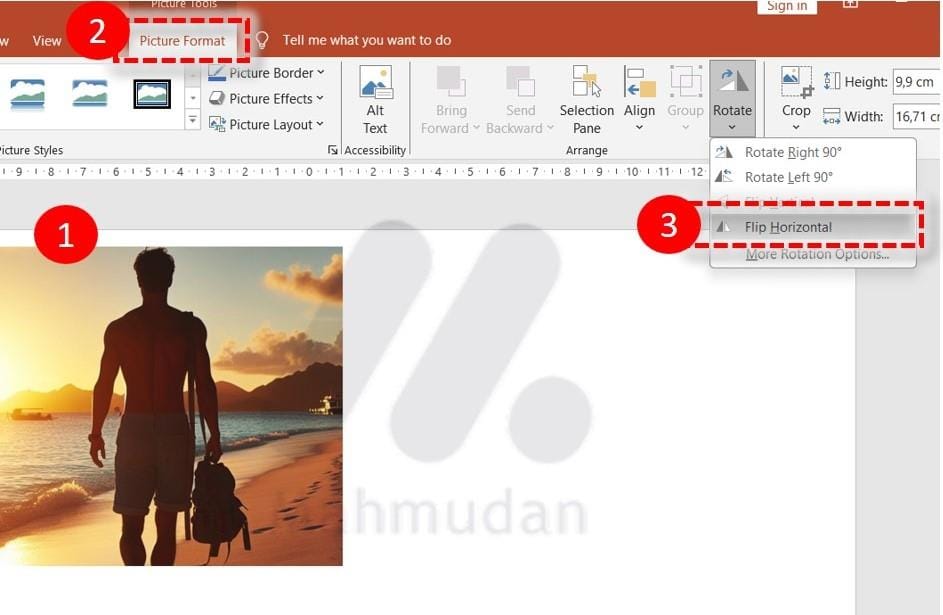Screen dimensions: 943x615
Task: Switch to the Picture Format tab
Action: click(x=182, y=41)
